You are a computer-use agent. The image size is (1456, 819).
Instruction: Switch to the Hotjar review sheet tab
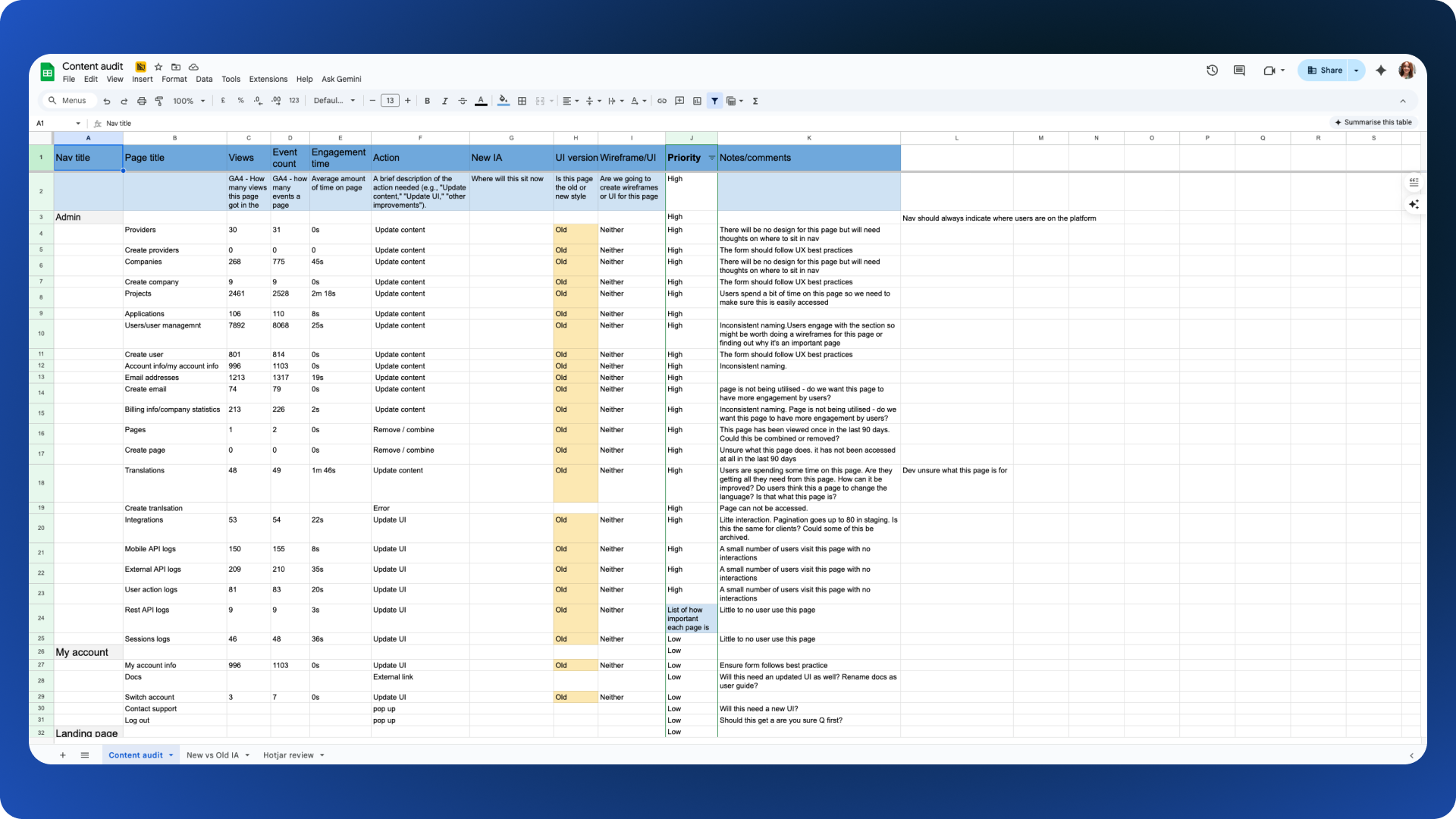click(288, 755)
